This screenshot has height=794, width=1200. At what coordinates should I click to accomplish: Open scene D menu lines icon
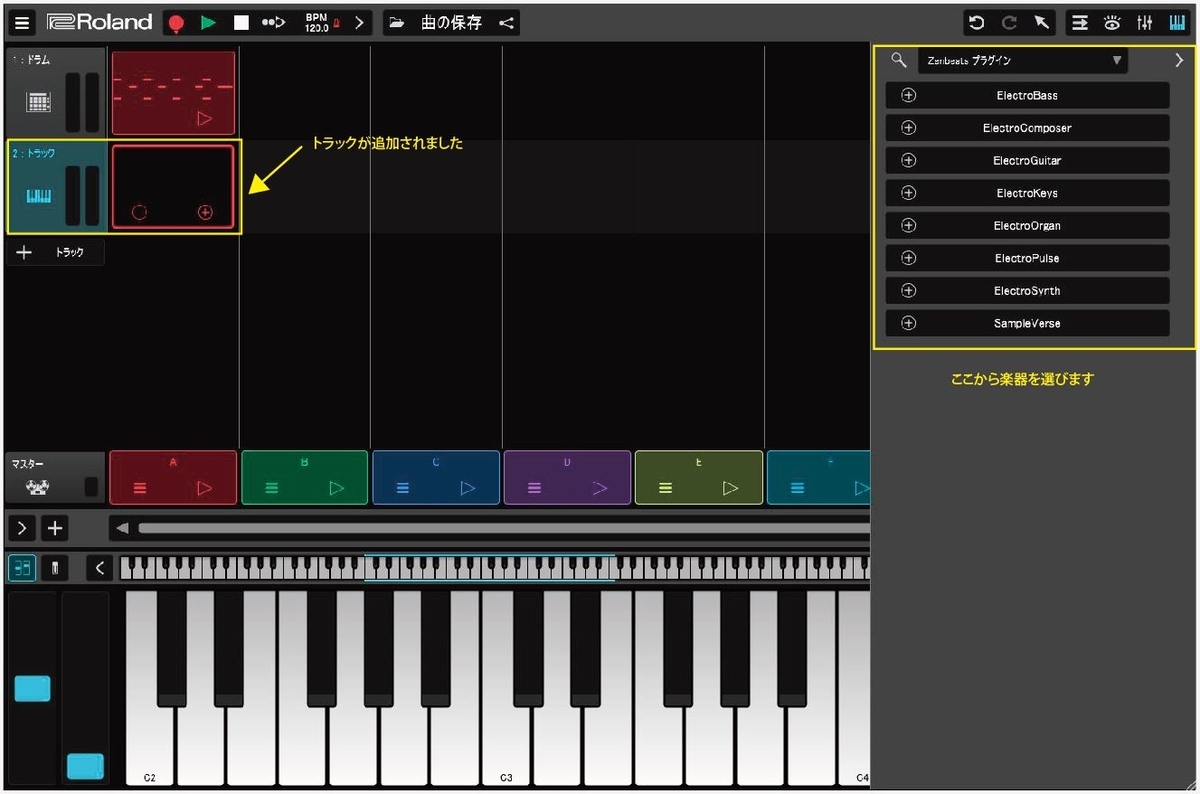coord(534,488)
